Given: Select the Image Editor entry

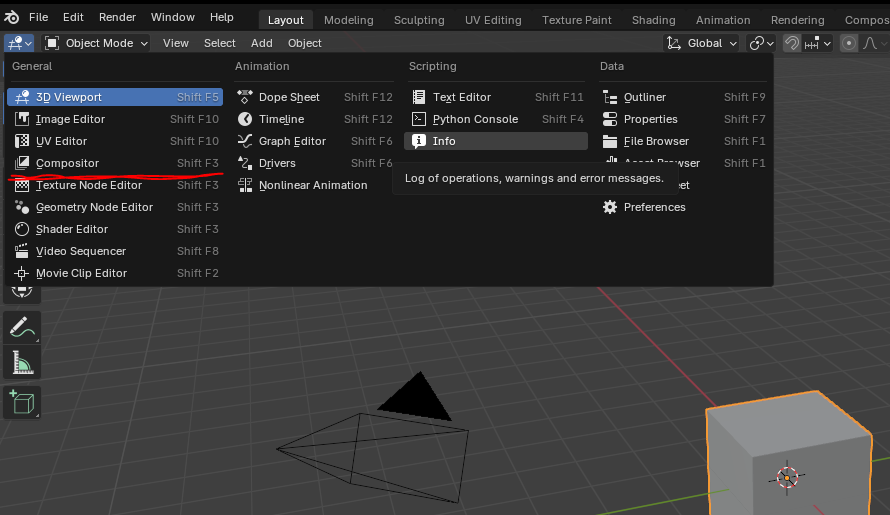Looking at the screenshot, I should click(115, 119).
